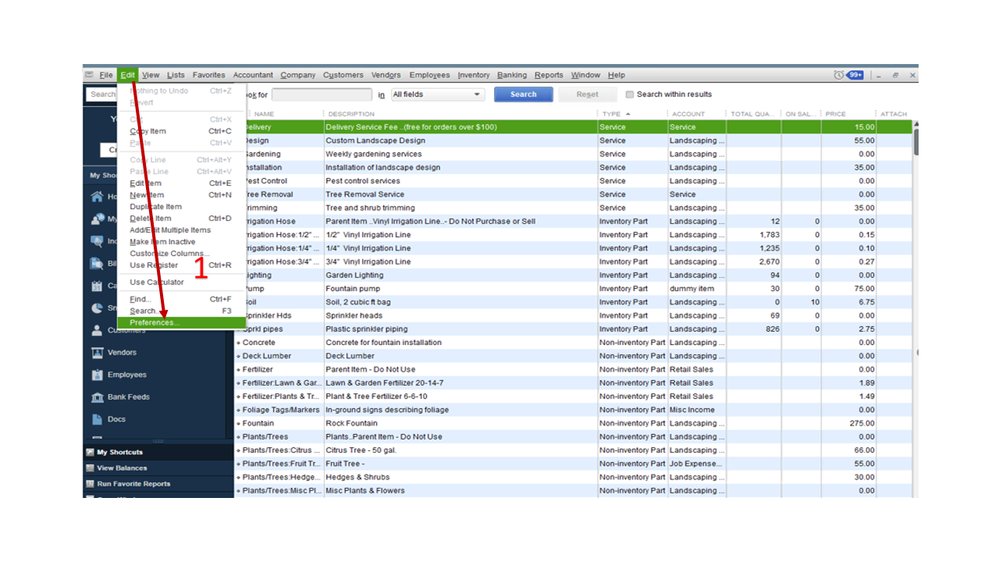Click the View Balances panel icon
The width and height of the screenshot is (999, 562).
pos(90,468)
